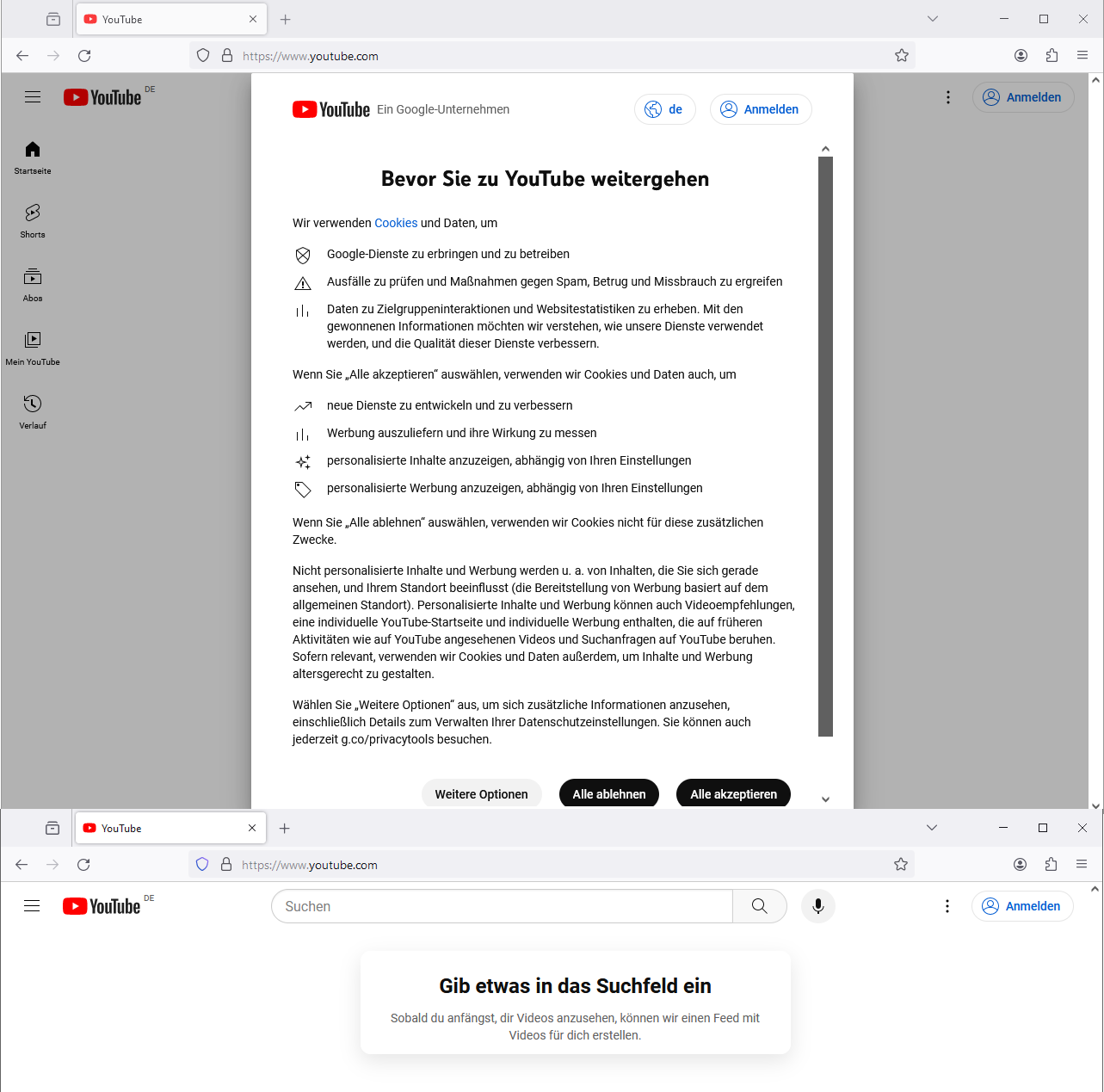The height and width of the screenshot is (1092, 1104).
Task: Expand the tab list in the search-prompt window
Action: [932, 828]
